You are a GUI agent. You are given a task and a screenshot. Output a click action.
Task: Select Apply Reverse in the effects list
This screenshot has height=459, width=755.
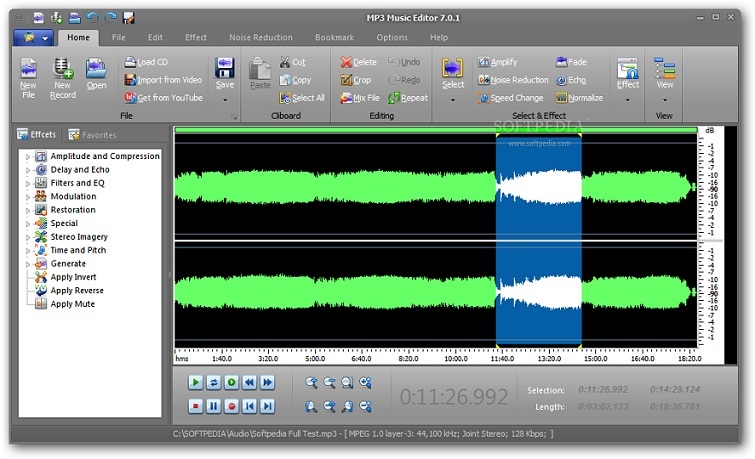76,291
